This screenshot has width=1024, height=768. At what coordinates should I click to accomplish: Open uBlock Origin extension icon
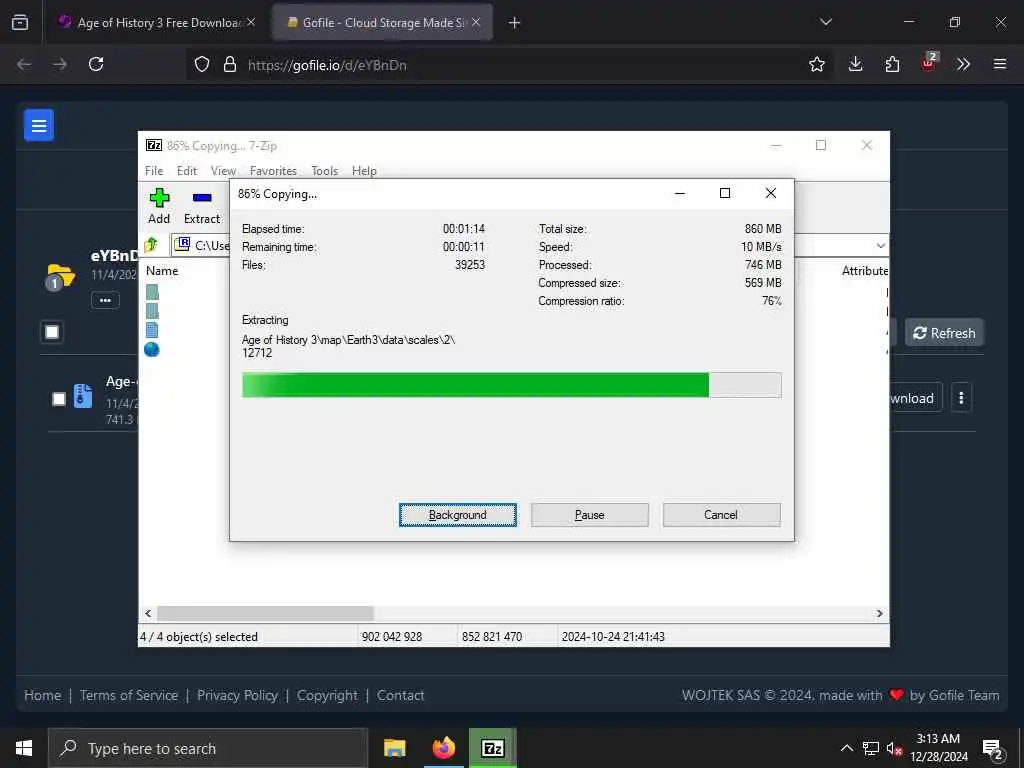click(x=929, y=63)
